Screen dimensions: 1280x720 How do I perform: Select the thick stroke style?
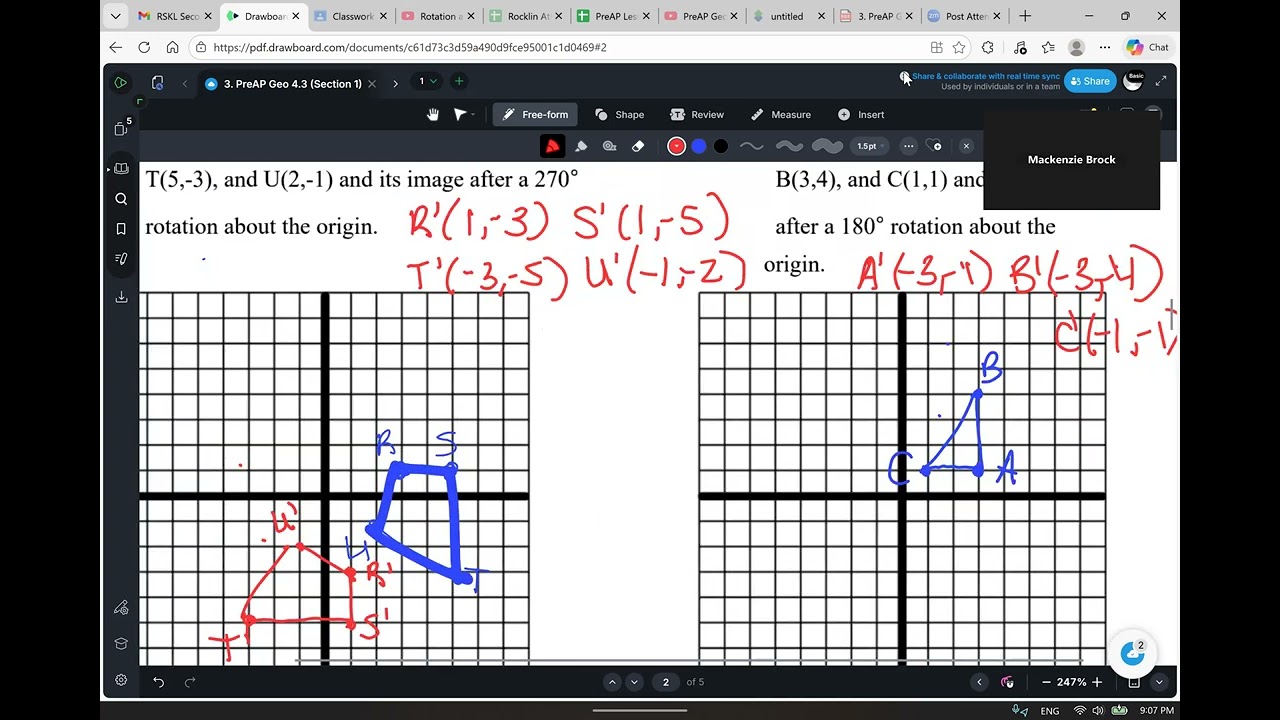pyautogui.click(x=827, y=146)
